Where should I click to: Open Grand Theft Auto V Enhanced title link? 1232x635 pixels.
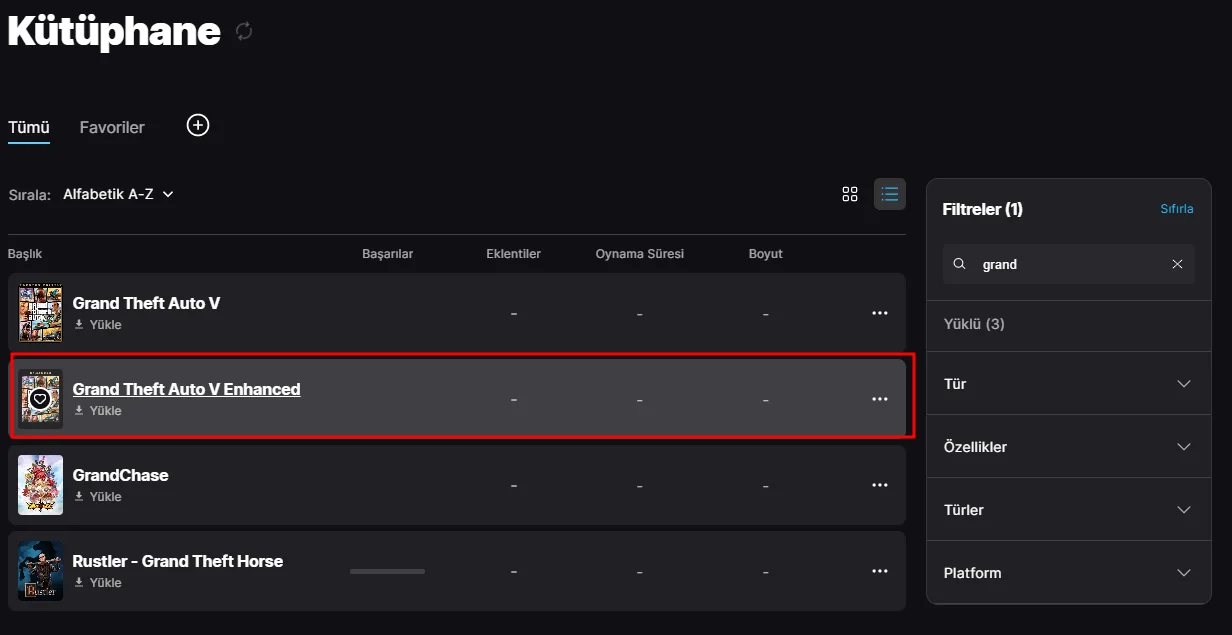tap(186, 389)
